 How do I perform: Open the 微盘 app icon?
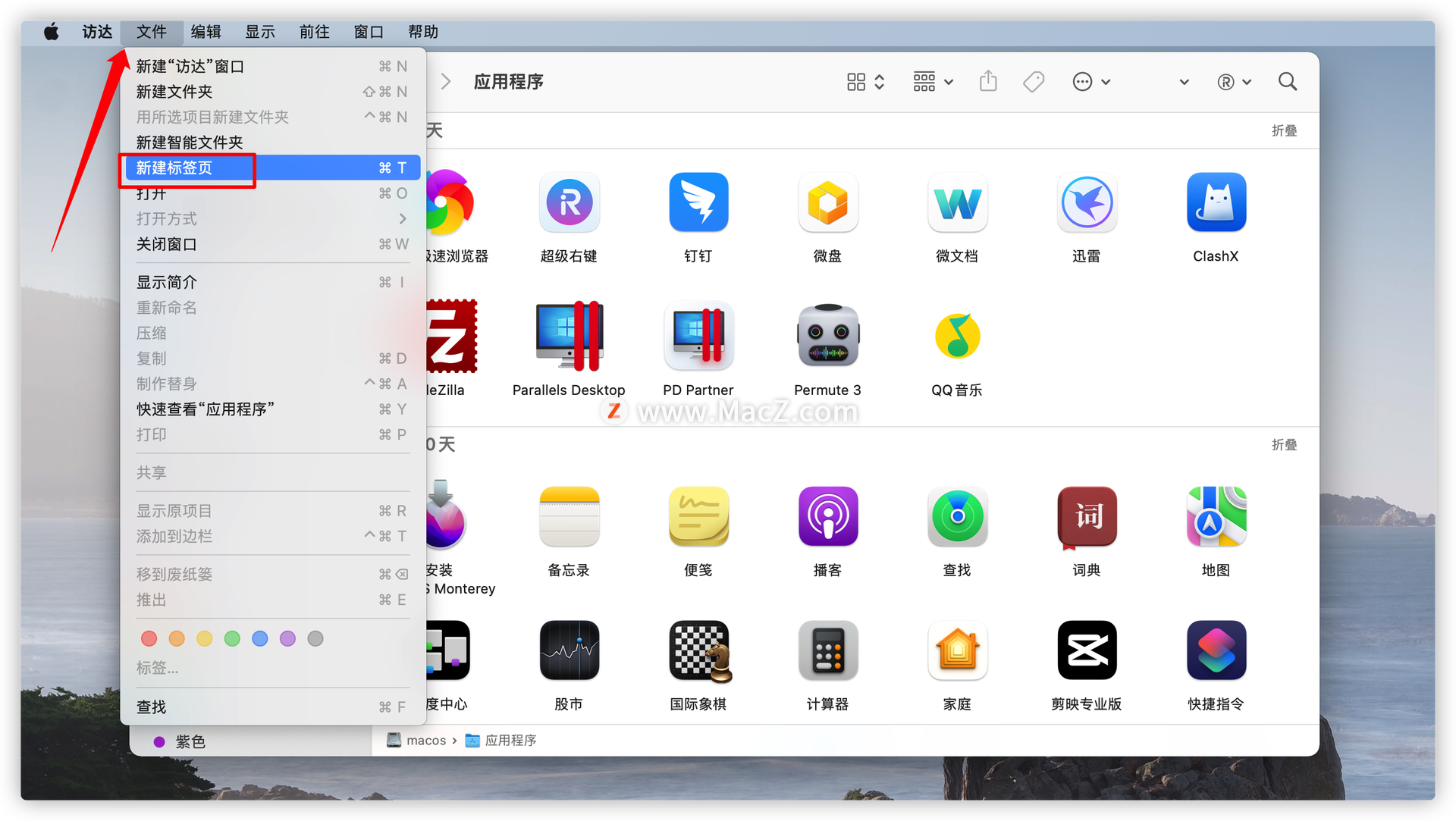tap(827, 202)
